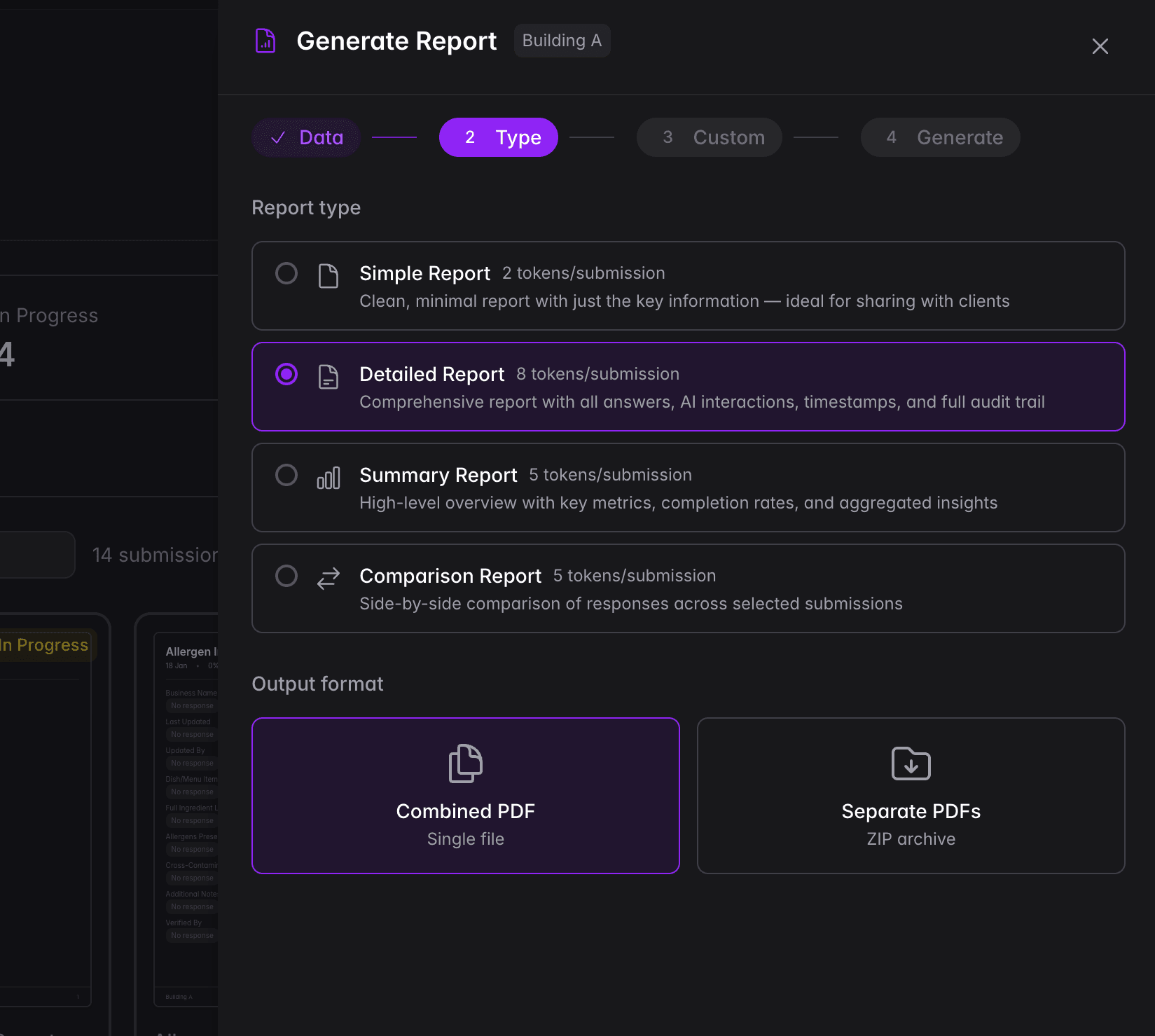Click the Separate PDFs download folder icon
This screenshot has height=1036, width=1155.
pos(910,764)
